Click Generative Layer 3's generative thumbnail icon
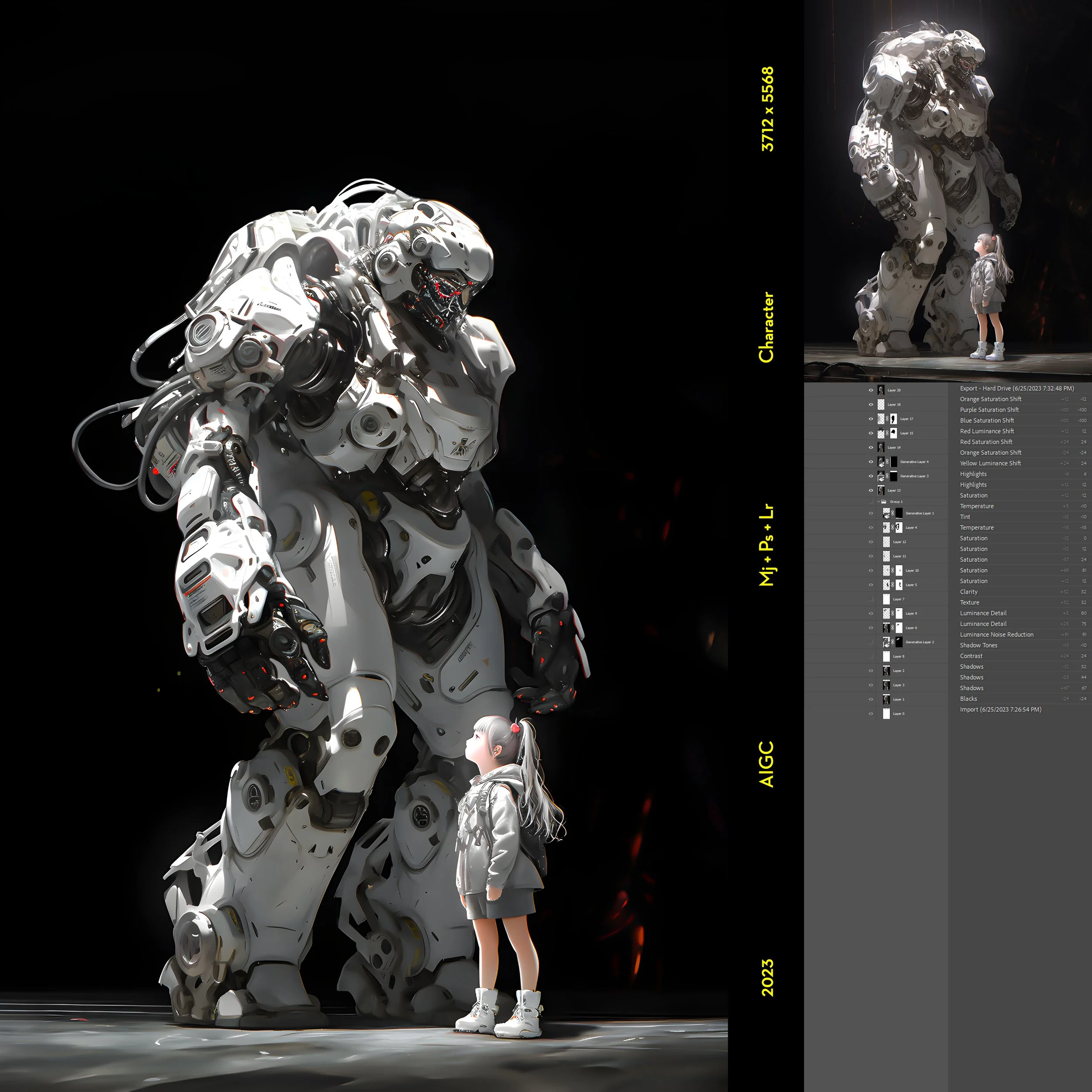Image resolution: width=1092 pixels, height=1092 pixels. pyautogui.click(x=881, y=476)
